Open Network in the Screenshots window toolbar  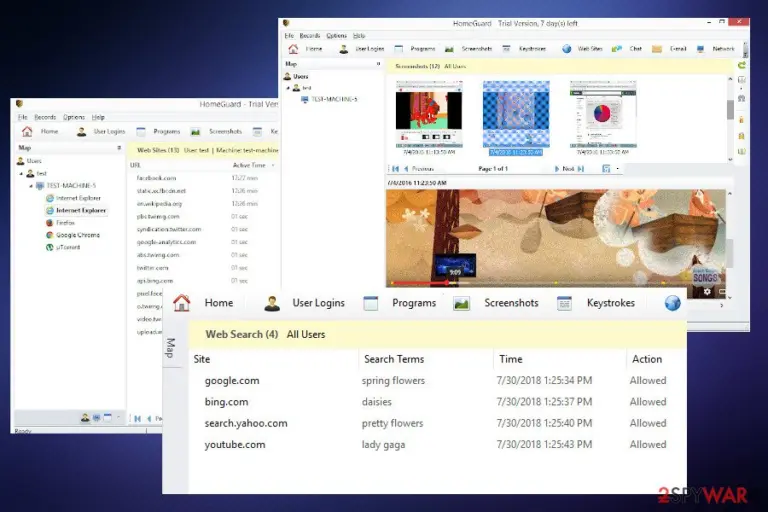click(x=715, y=49)
